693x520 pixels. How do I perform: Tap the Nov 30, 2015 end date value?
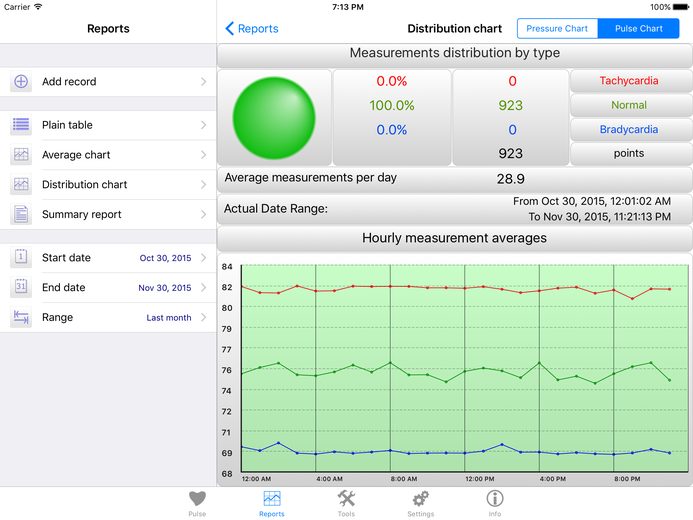pyautogui.click(x=165, y=288)
